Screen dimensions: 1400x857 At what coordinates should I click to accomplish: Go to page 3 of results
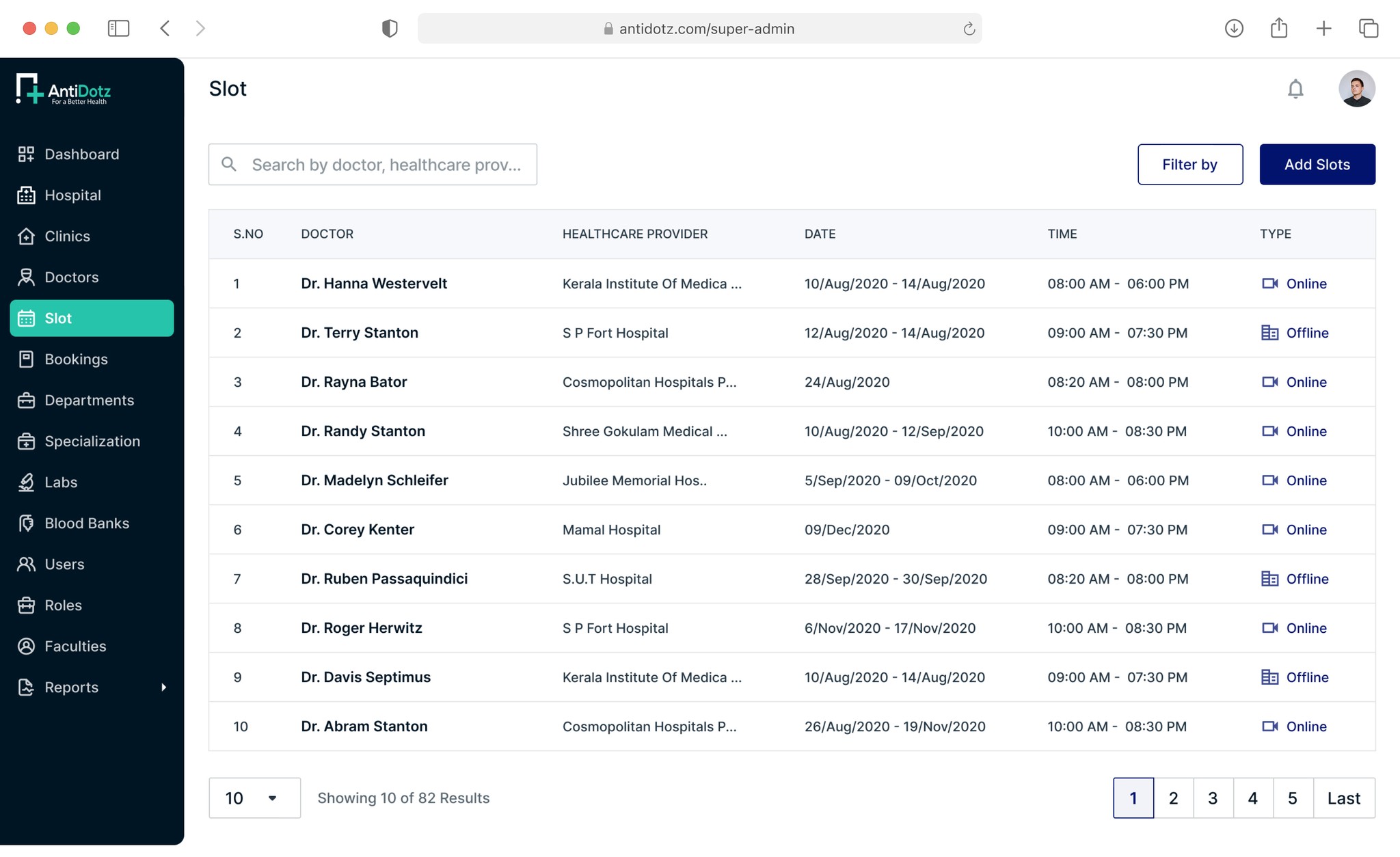coord(1213,798)
